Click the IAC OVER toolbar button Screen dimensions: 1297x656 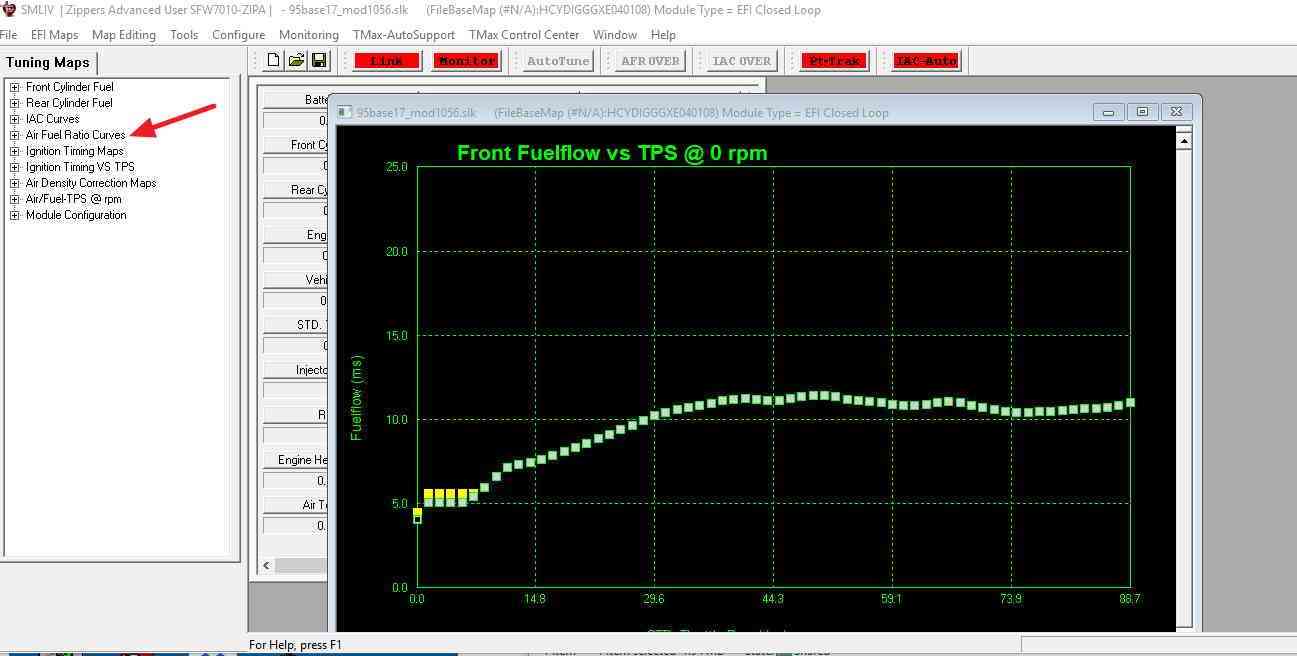click(x=741, y=61)
